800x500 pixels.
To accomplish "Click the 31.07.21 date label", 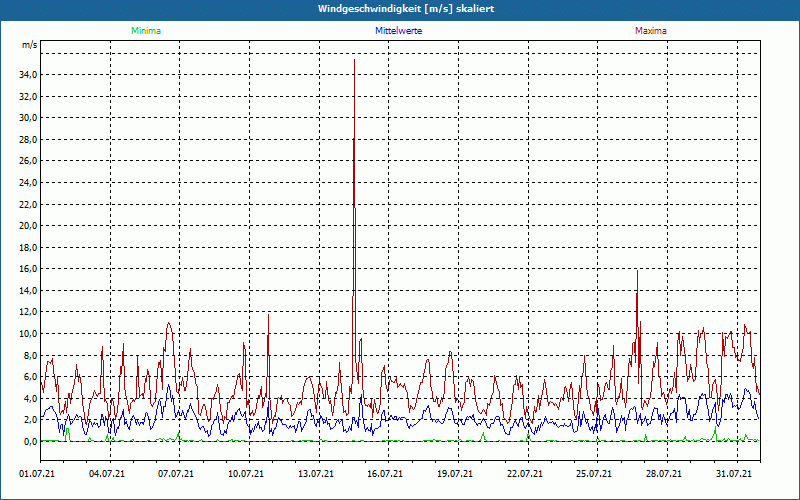I will pyautogui.click(x=734, y=474).
